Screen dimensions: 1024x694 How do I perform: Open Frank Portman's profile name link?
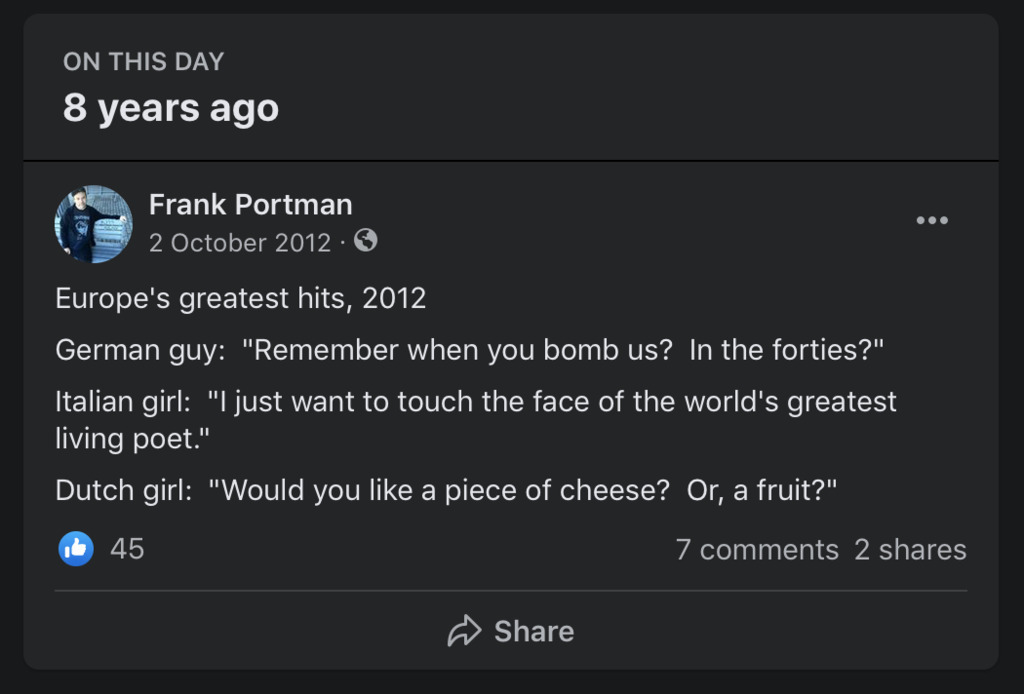point(250,205)
